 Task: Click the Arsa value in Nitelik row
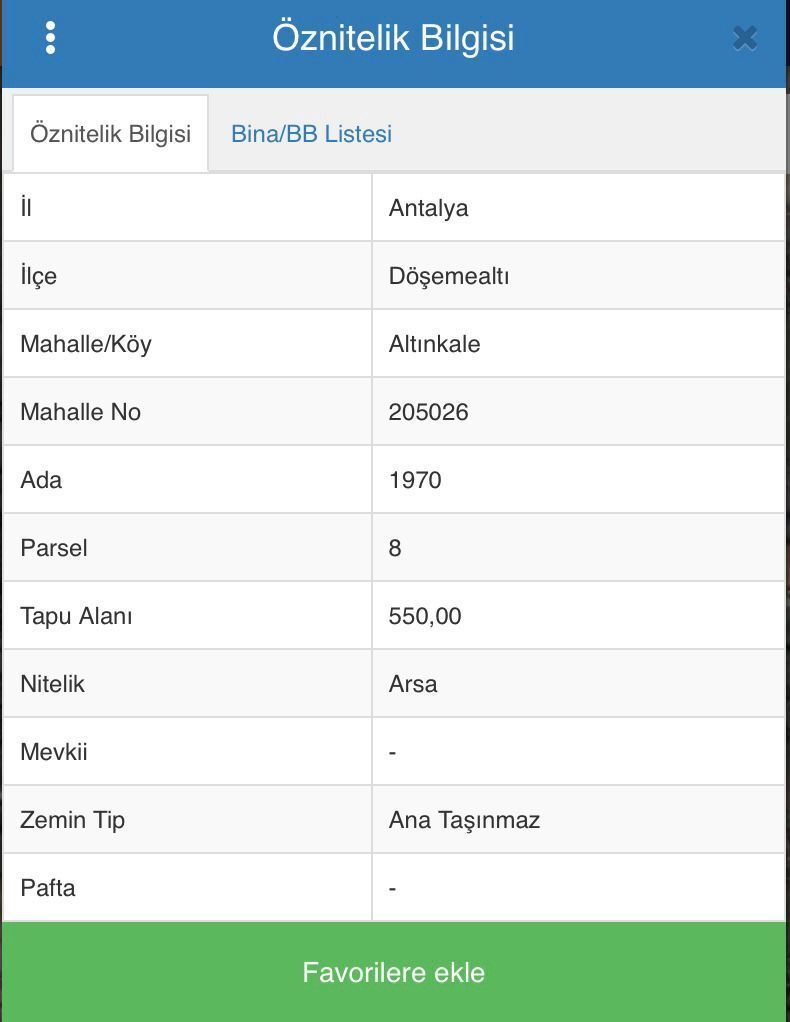coord(413,684)
